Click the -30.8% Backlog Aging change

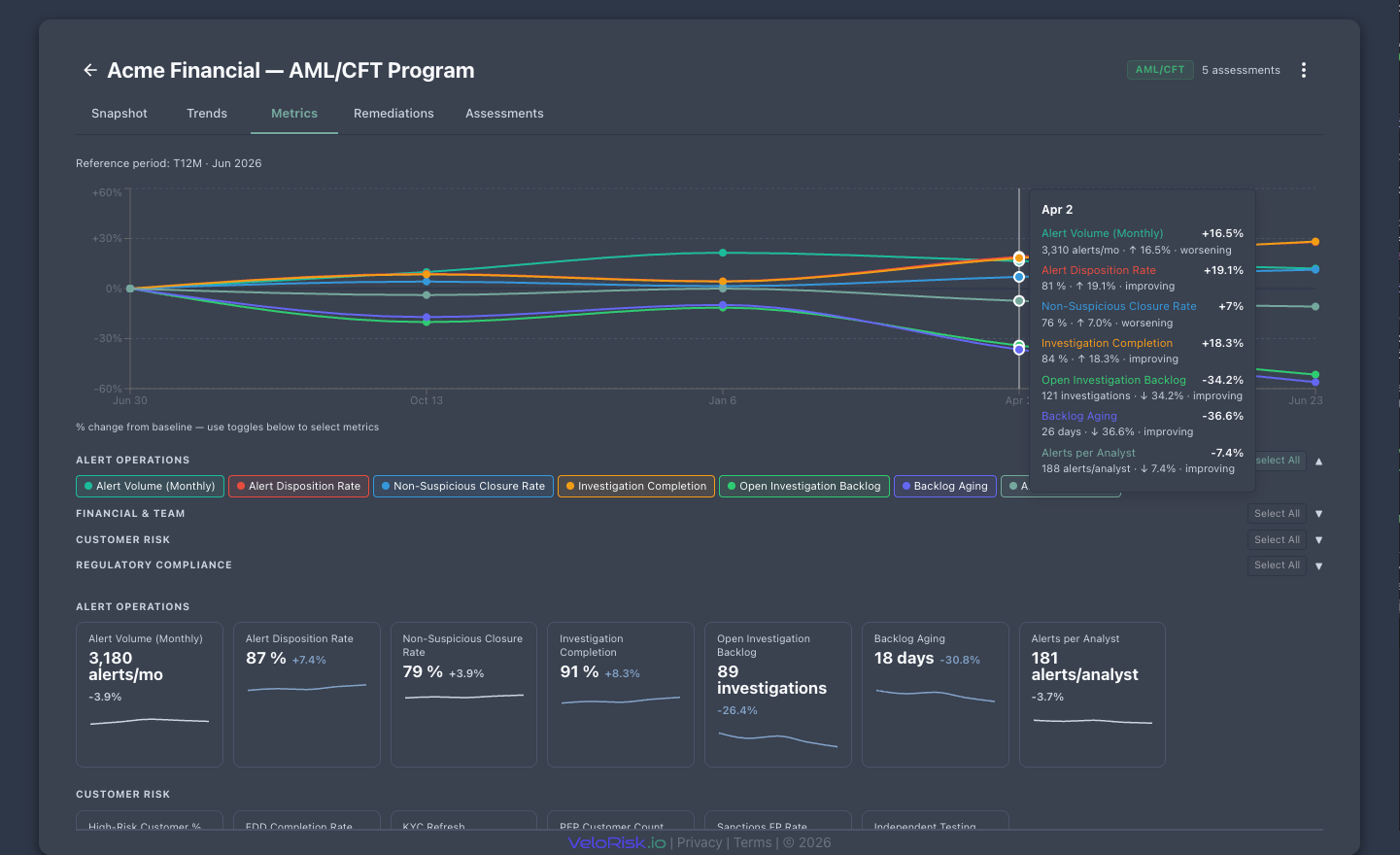point(960,660)
